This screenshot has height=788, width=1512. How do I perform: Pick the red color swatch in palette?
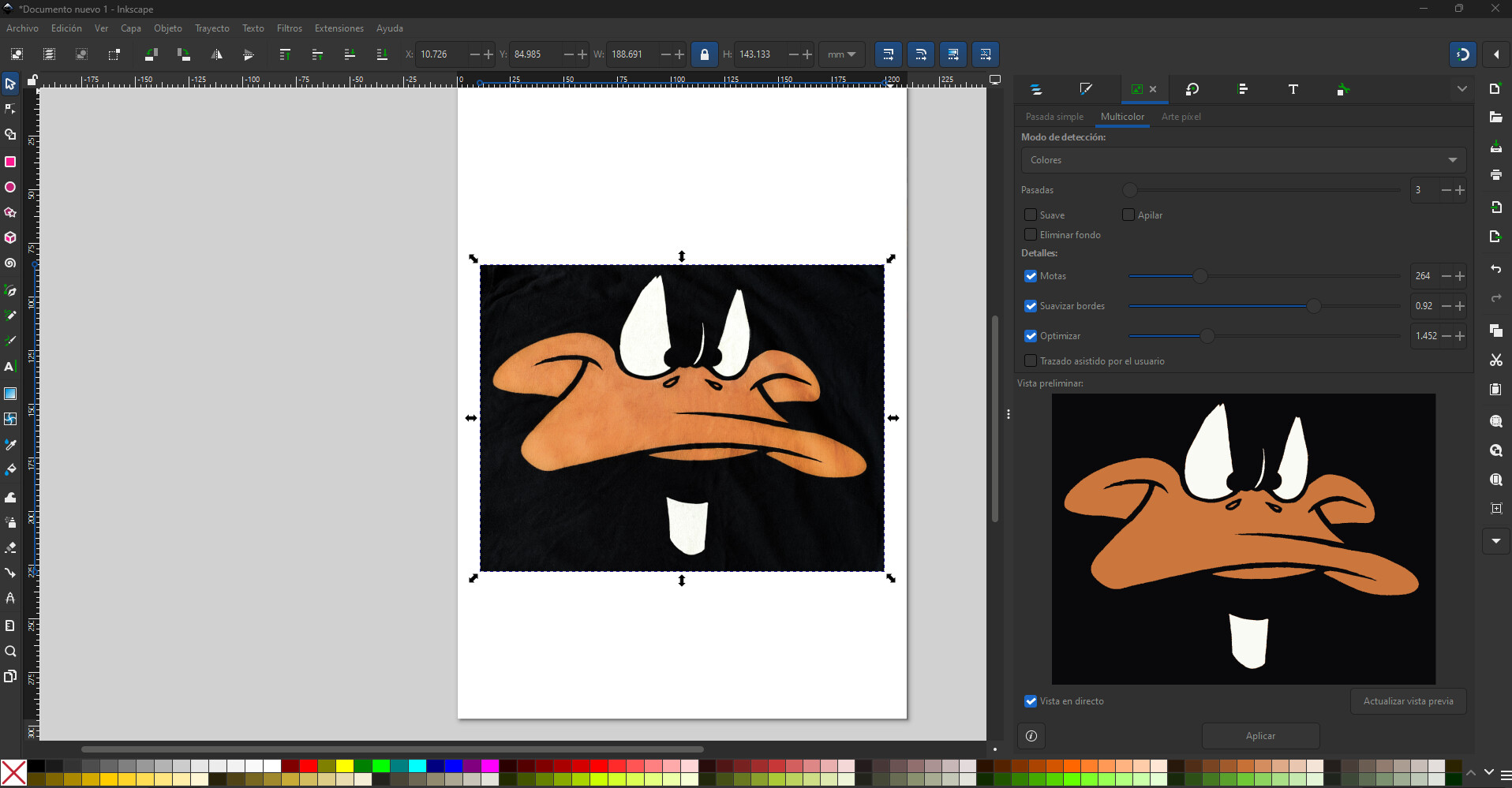click(309, 766)
